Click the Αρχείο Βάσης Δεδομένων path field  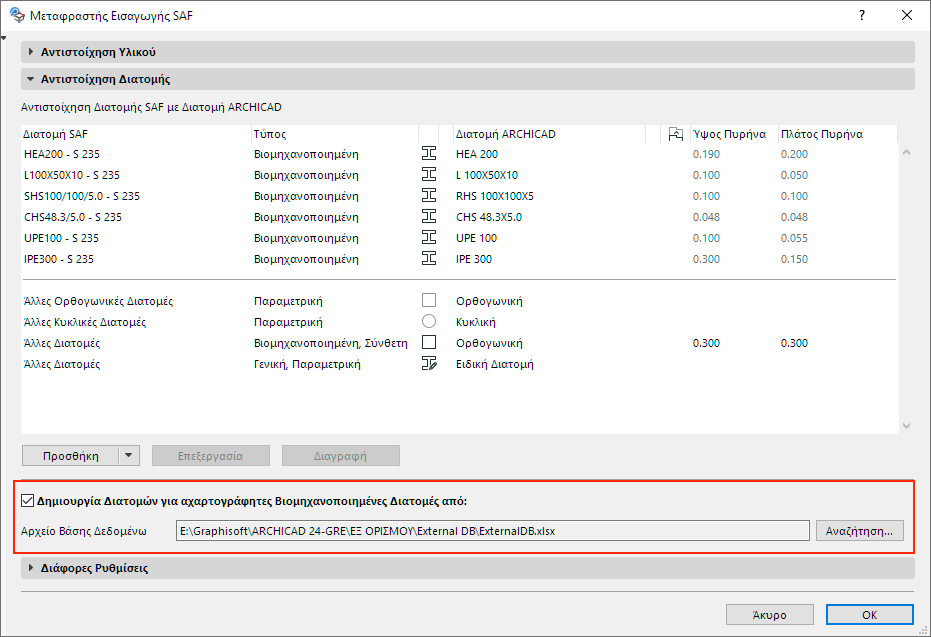point(493,531)
